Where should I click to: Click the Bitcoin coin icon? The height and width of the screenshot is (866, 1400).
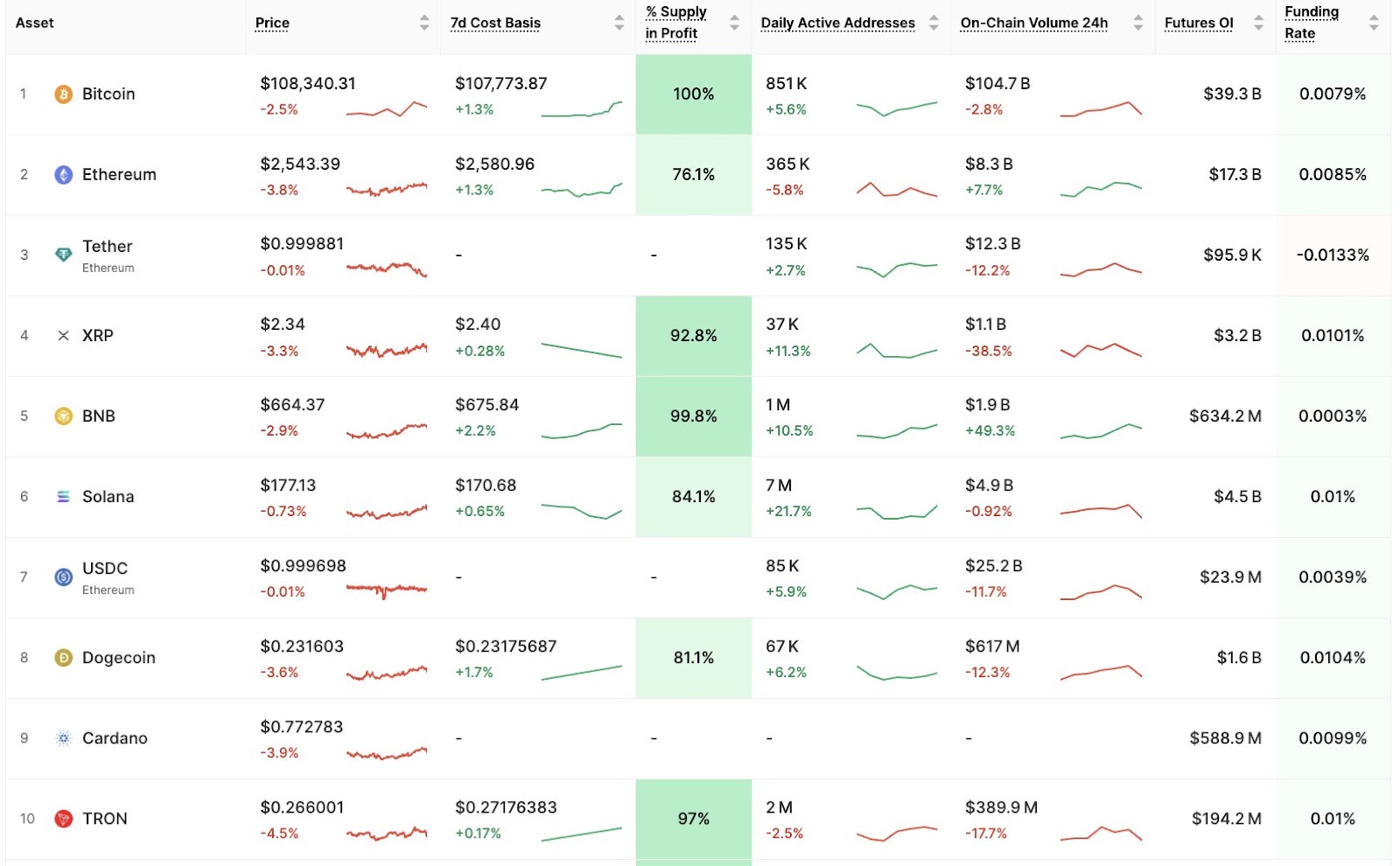pyautogui.click(x=63, y=94)
